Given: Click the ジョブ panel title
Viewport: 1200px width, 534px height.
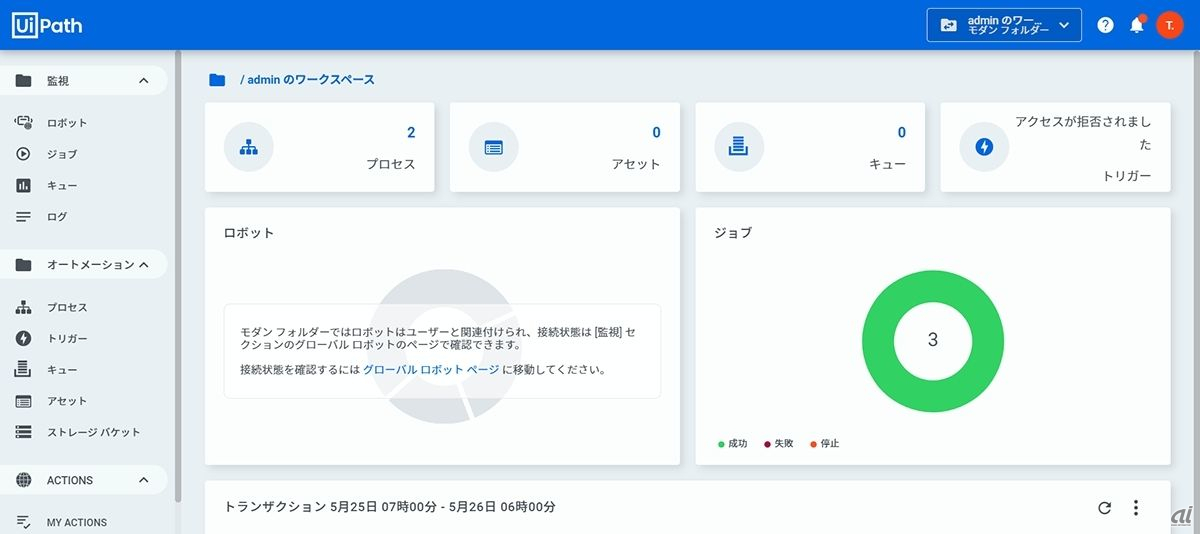Looking at the screenshot, I should pos(733,233).
